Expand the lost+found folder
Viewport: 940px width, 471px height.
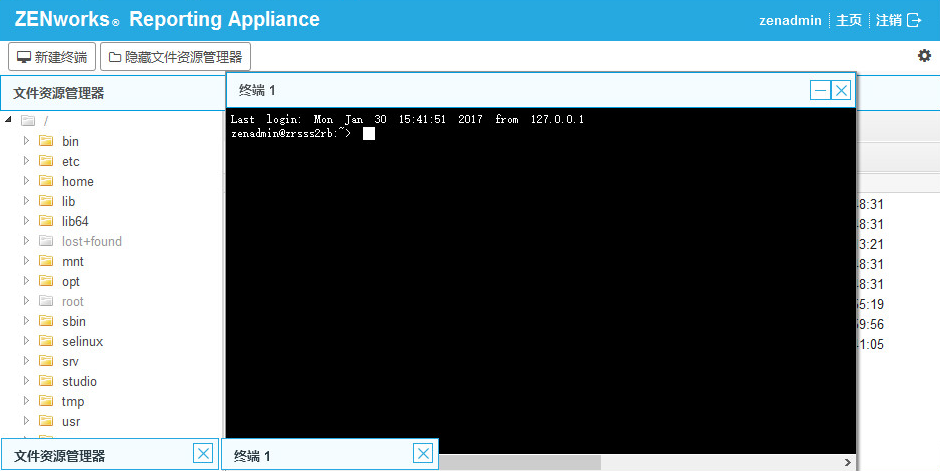[26, 241]
